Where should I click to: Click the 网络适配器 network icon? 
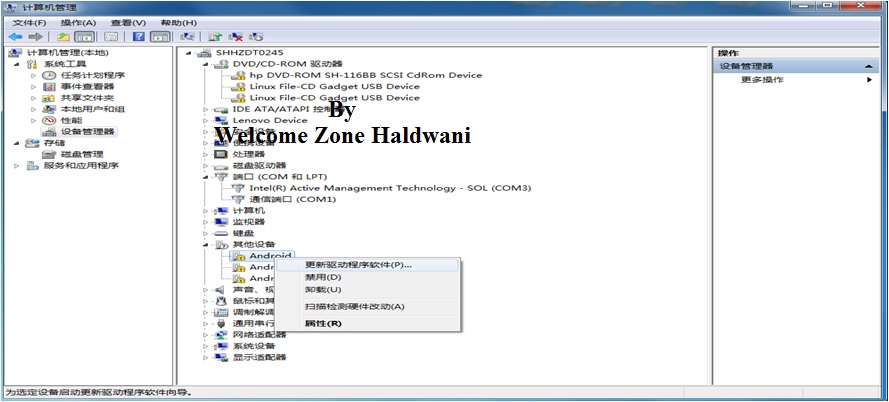pyautogui.click(x=221, y=335)
